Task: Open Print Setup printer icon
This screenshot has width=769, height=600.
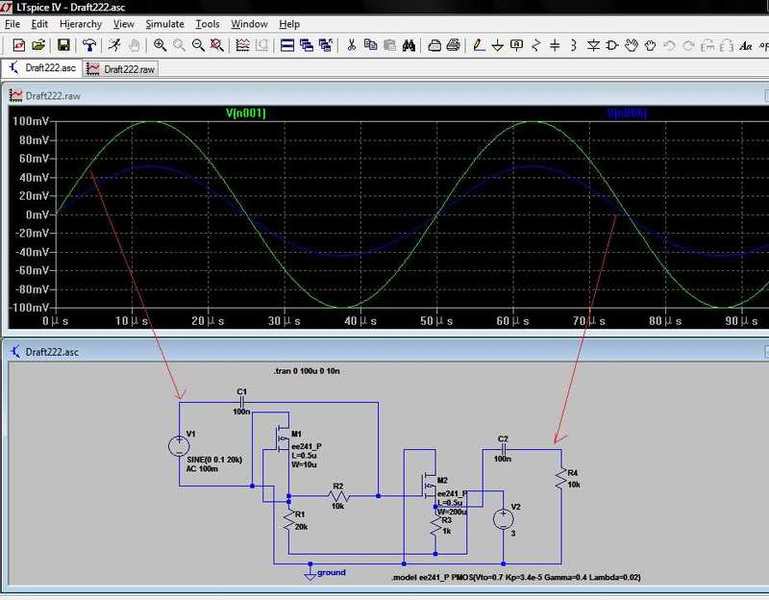Action: tap(435, 46)
